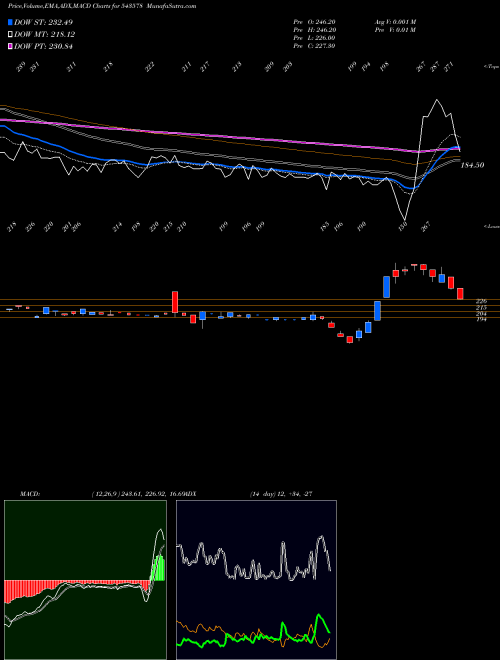Click the MACD '(12,26,9)' parameter values text

tap(137, 494)
